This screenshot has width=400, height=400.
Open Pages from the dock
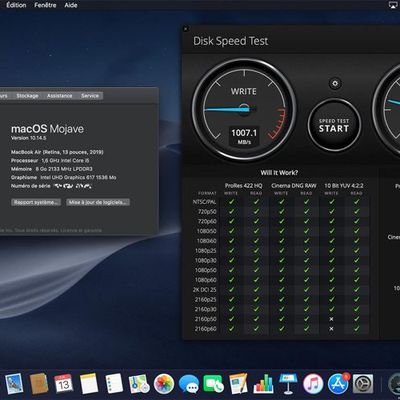[238, 384]
